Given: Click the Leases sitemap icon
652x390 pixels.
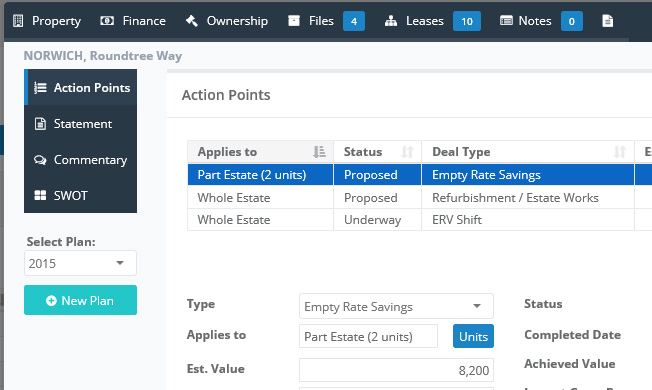Looking at the screenshot, I should click(391, 21).
